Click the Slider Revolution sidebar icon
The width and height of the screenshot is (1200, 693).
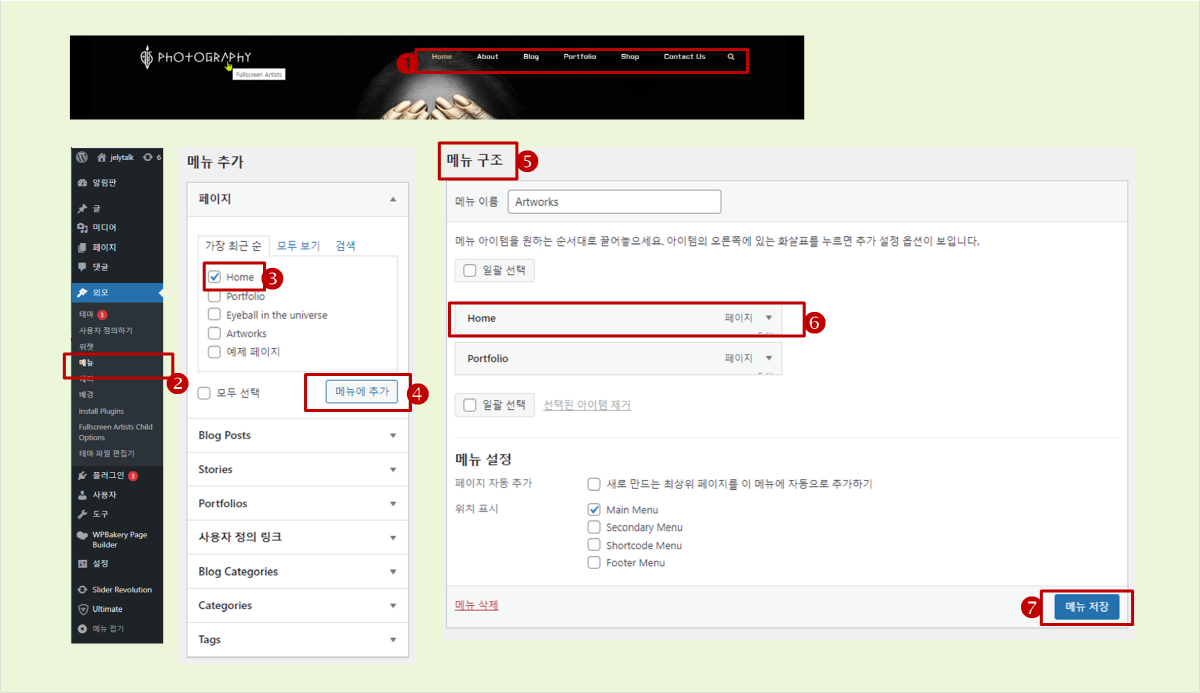click(x=82, y=590)
